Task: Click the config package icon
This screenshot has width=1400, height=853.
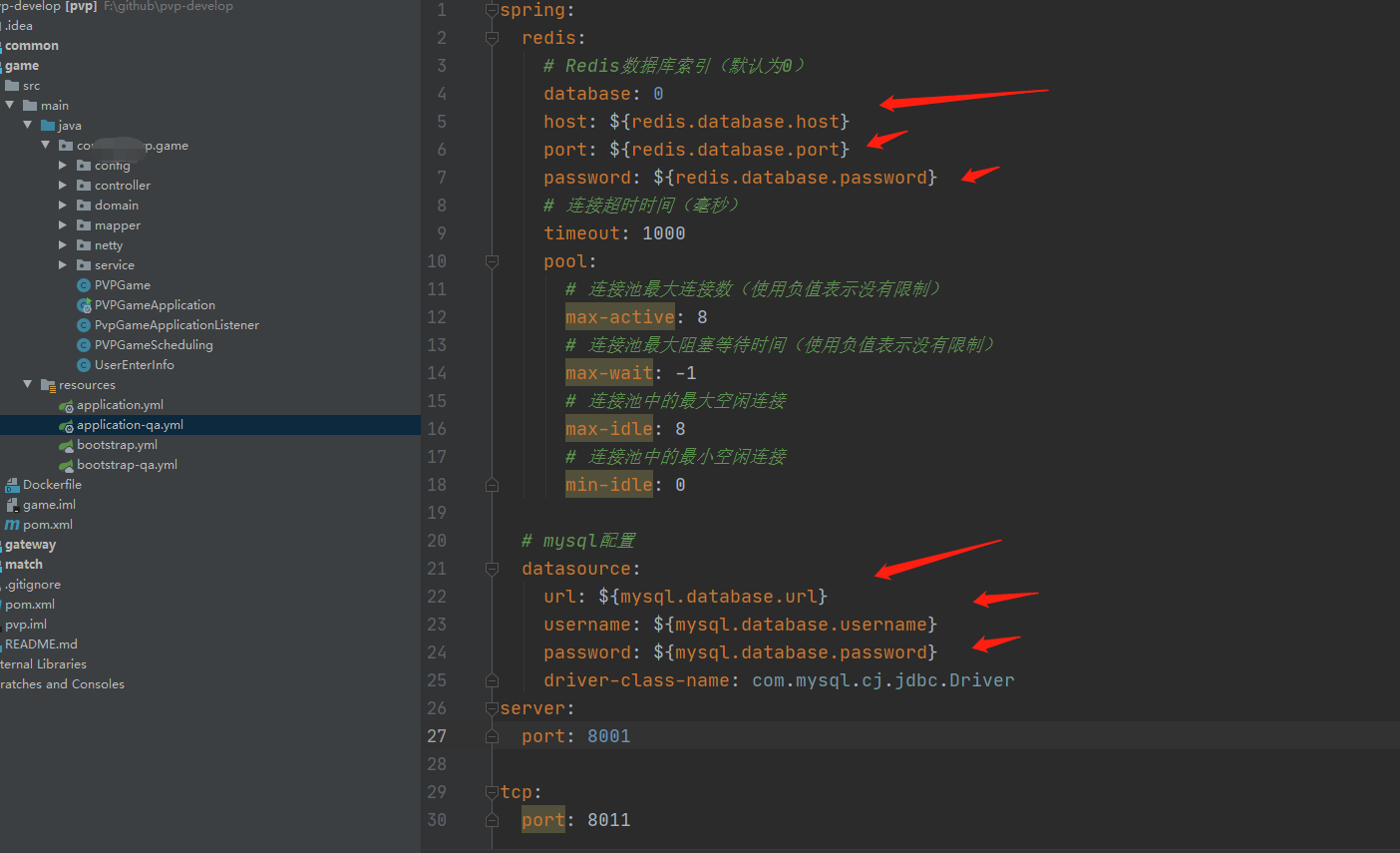Action: (84, 166)
